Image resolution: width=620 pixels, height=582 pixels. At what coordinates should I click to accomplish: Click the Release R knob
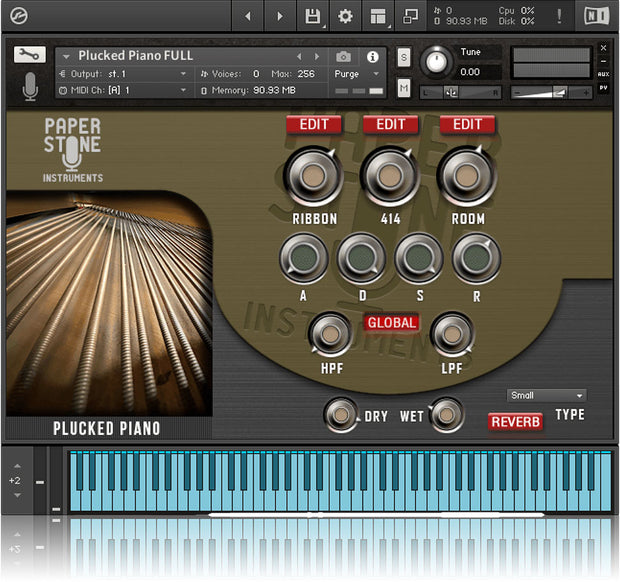click(476, 258)
